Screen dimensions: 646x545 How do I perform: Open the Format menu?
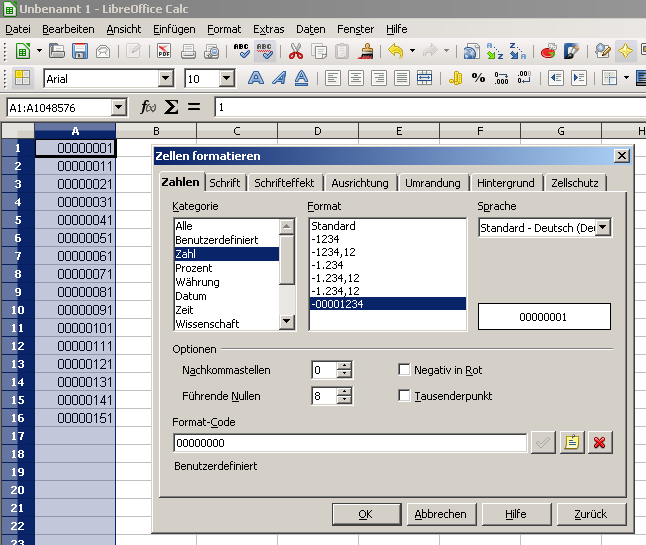(224, 29)
